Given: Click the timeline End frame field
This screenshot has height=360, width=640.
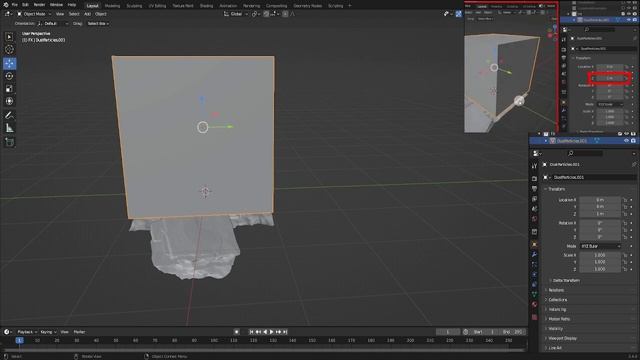Looking at the screenshot, I should tap(513, 332).
